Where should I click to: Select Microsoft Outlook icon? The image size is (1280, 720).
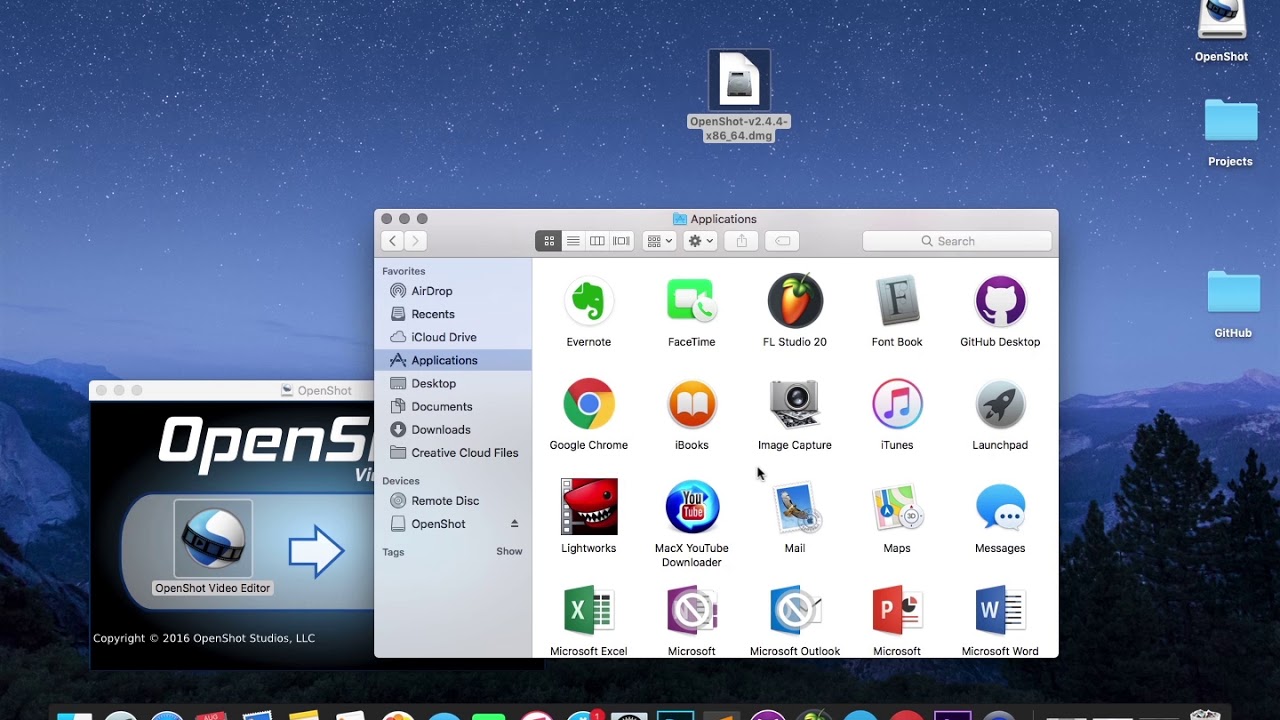[795, 610]
